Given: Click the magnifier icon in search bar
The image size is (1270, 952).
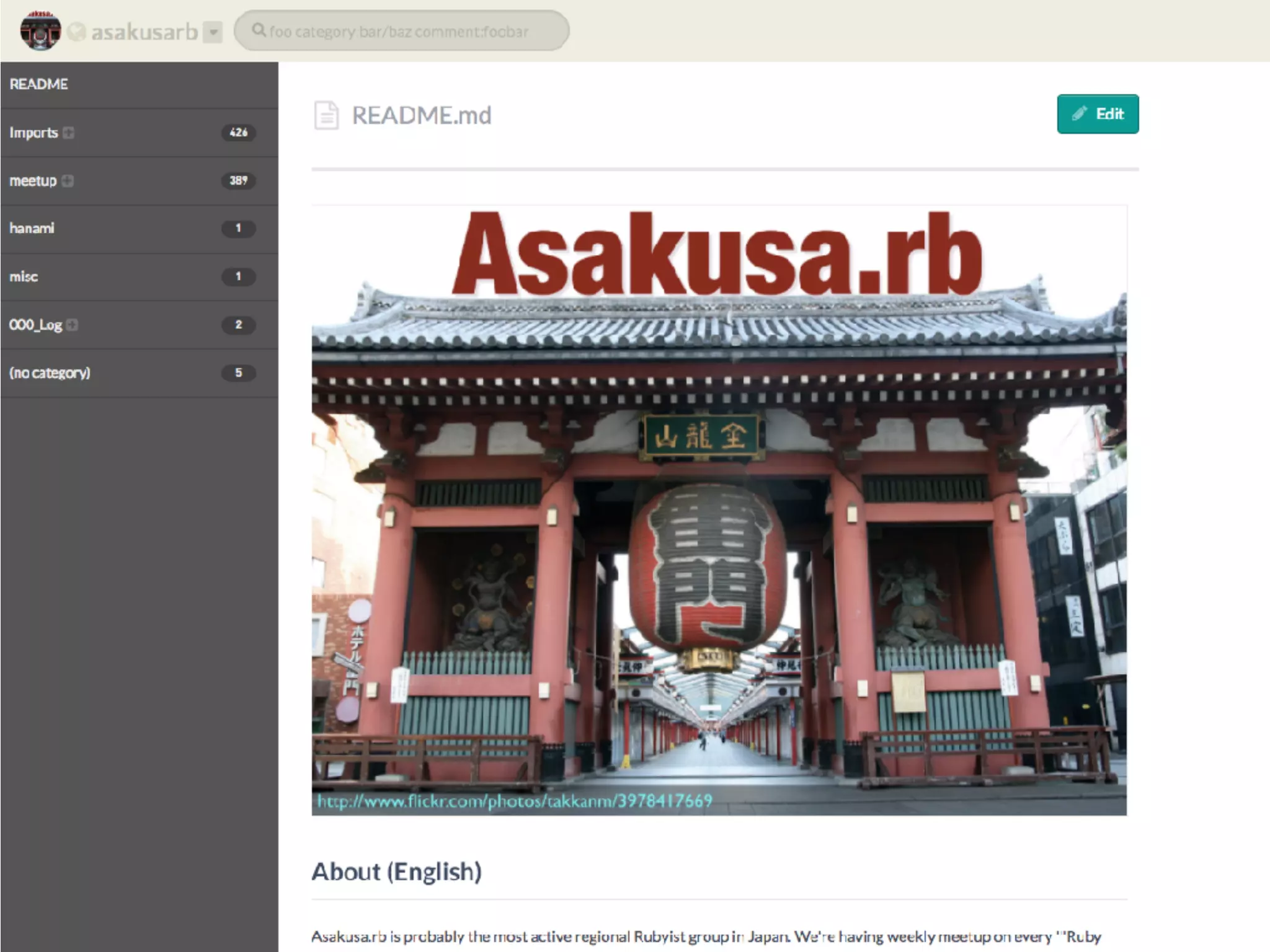Looking at the screenshot, I should click(259, 30).
